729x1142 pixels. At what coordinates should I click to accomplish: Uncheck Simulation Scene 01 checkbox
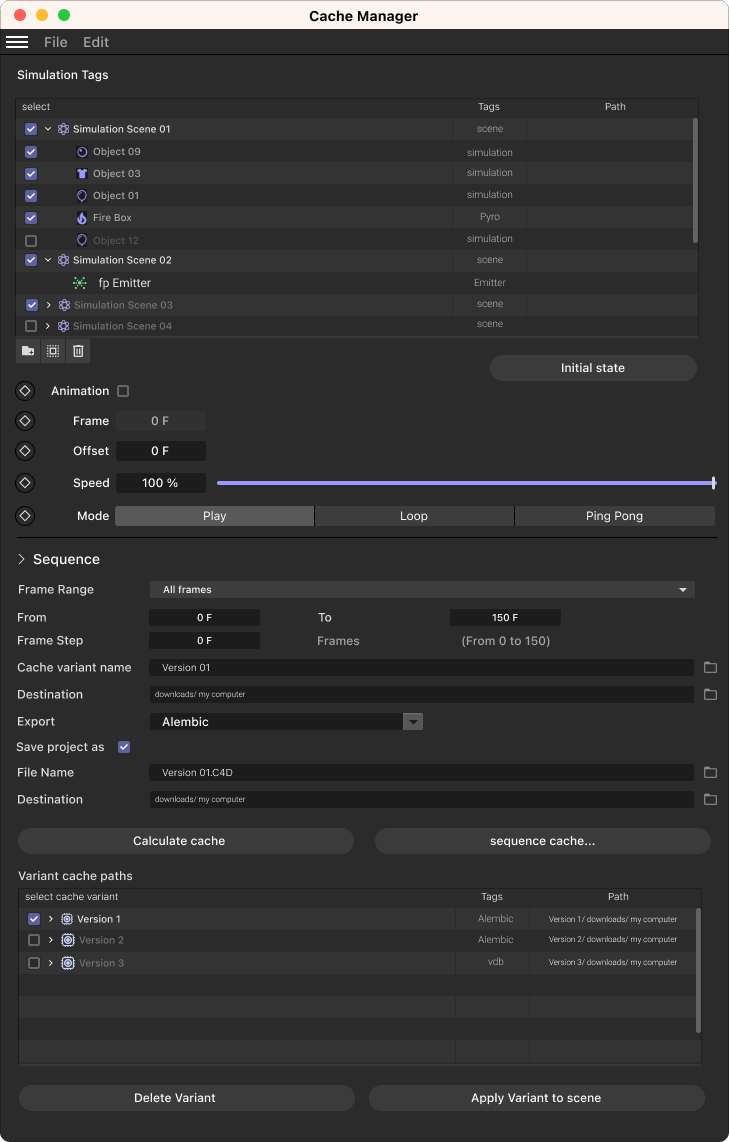(x=31, y=129)
